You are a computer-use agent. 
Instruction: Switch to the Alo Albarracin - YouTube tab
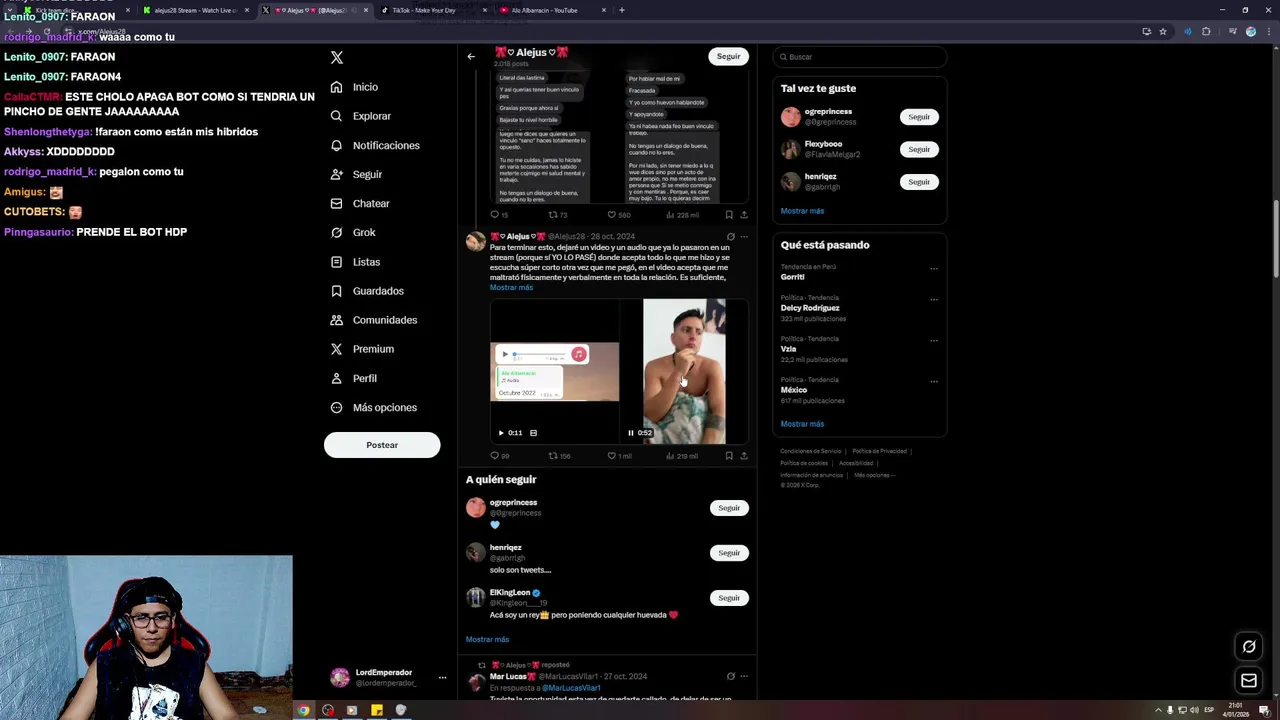550,10
